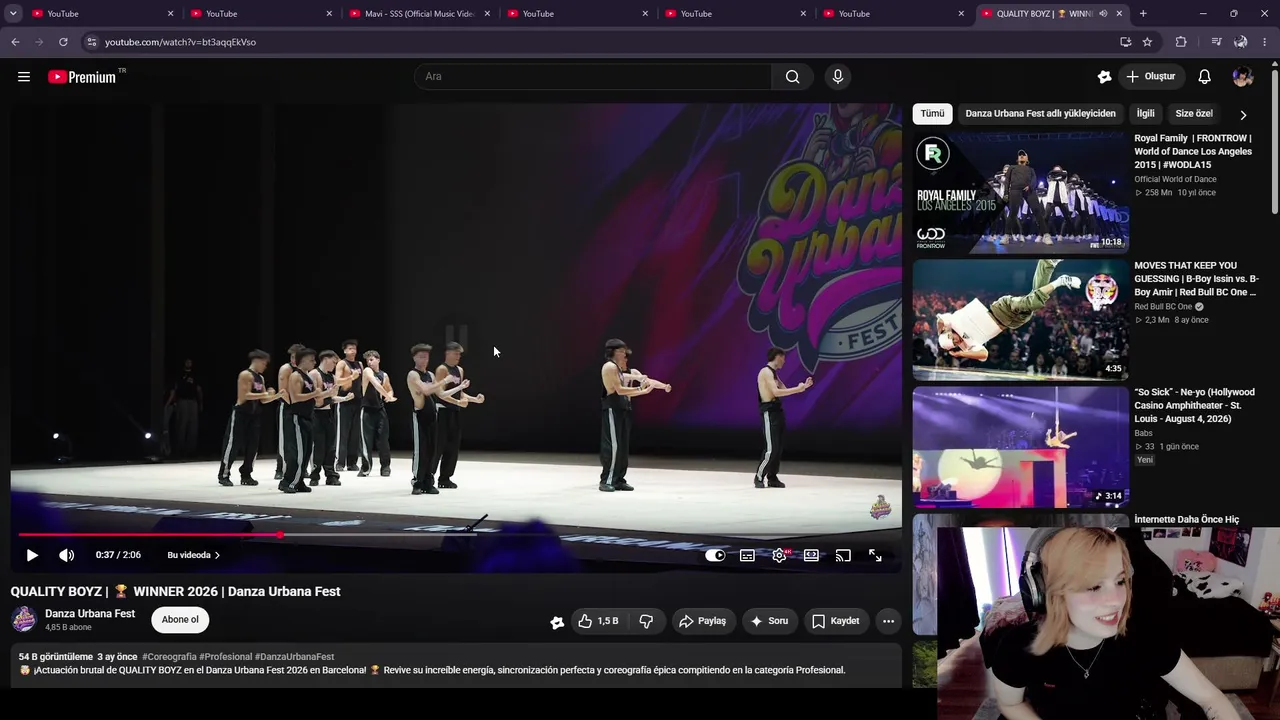The height and width of the screenshot is (720, 1280).
Task: Share the video via Paylaş
Action: pyautogui.click(x=703, y=621)
